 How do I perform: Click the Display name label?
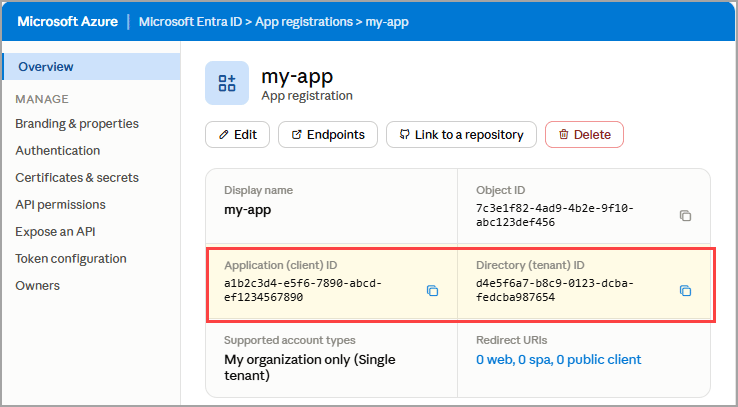click(258, 190)
